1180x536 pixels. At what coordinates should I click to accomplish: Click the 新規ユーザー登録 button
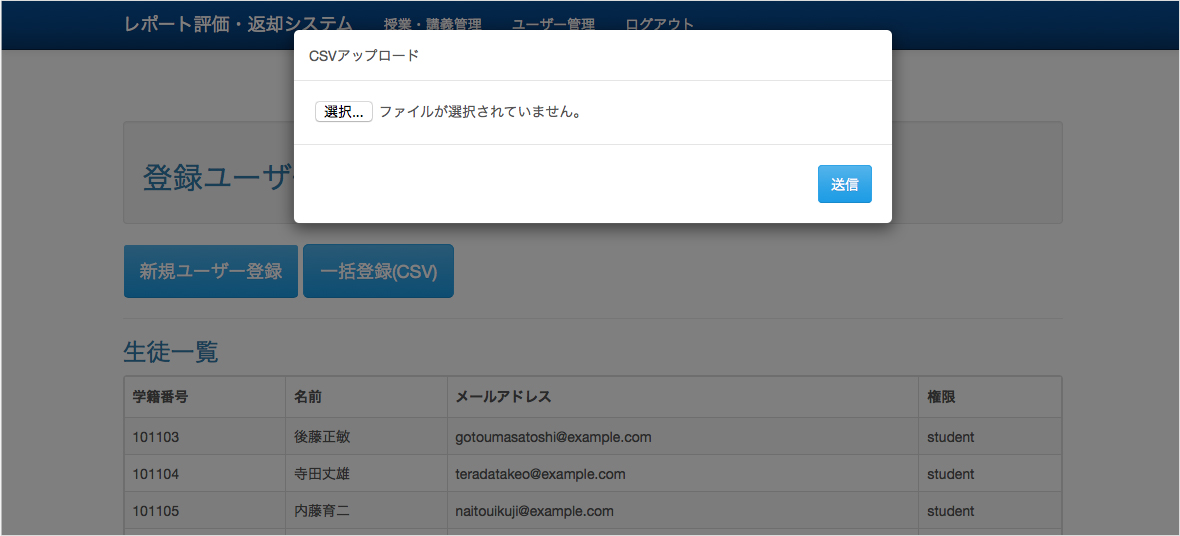click(211, 271)
